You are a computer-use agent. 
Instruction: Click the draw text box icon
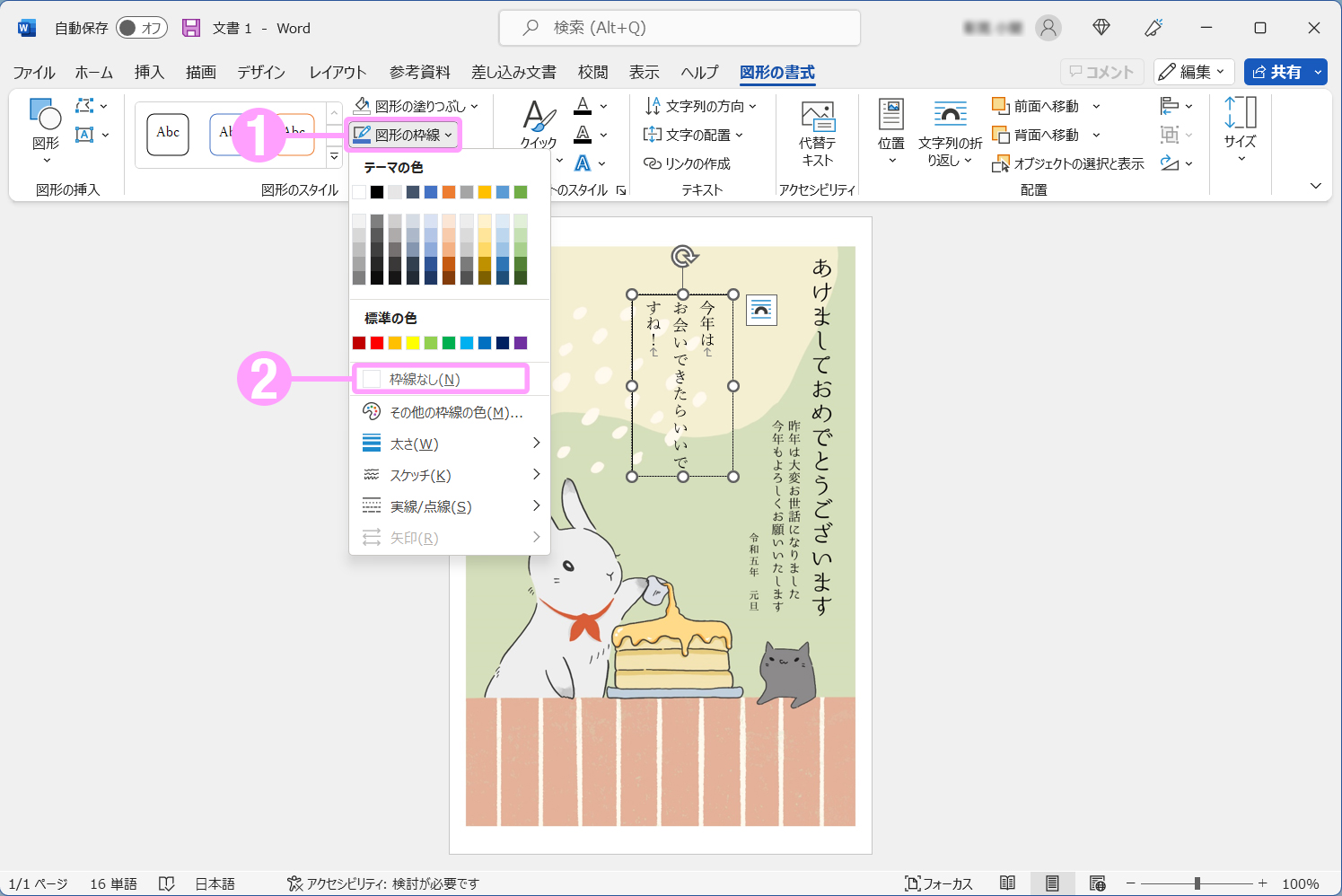(85, 135)
